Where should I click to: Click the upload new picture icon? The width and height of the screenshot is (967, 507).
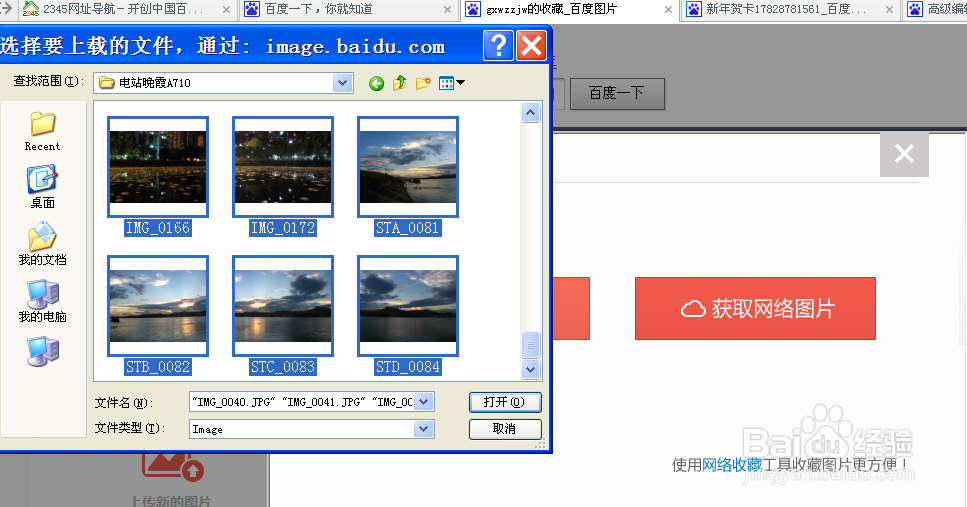click(x=173, y=467)
